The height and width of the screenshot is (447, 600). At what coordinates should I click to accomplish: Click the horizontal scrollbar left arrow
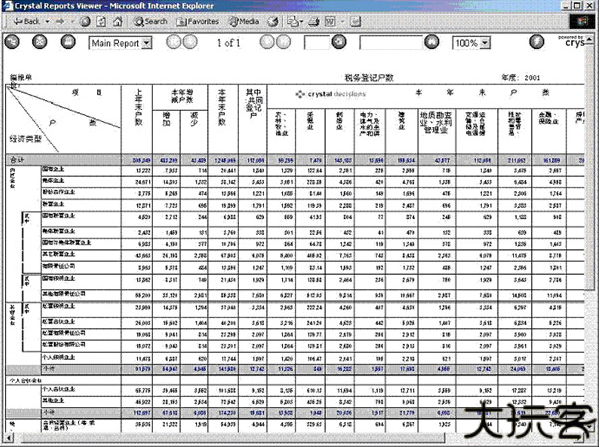click(8, 437)
